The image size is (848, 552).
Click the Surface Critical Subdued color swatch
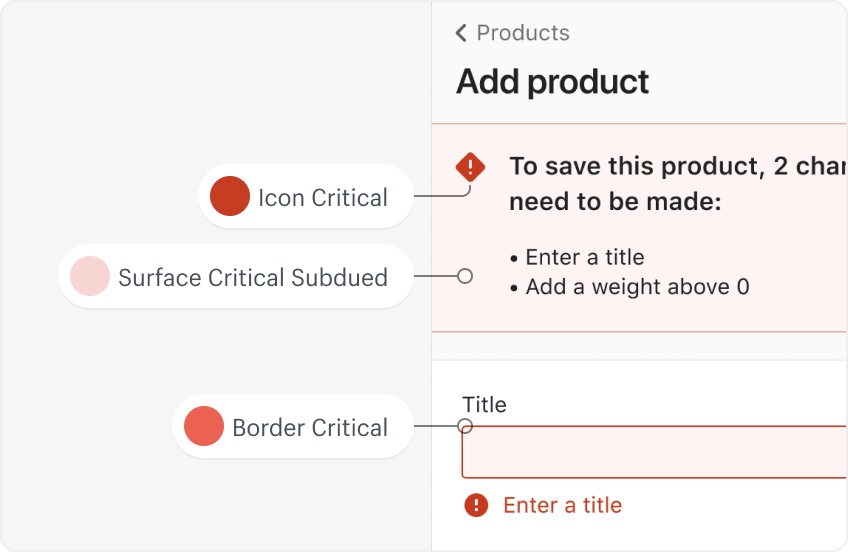tap(90, 276)
